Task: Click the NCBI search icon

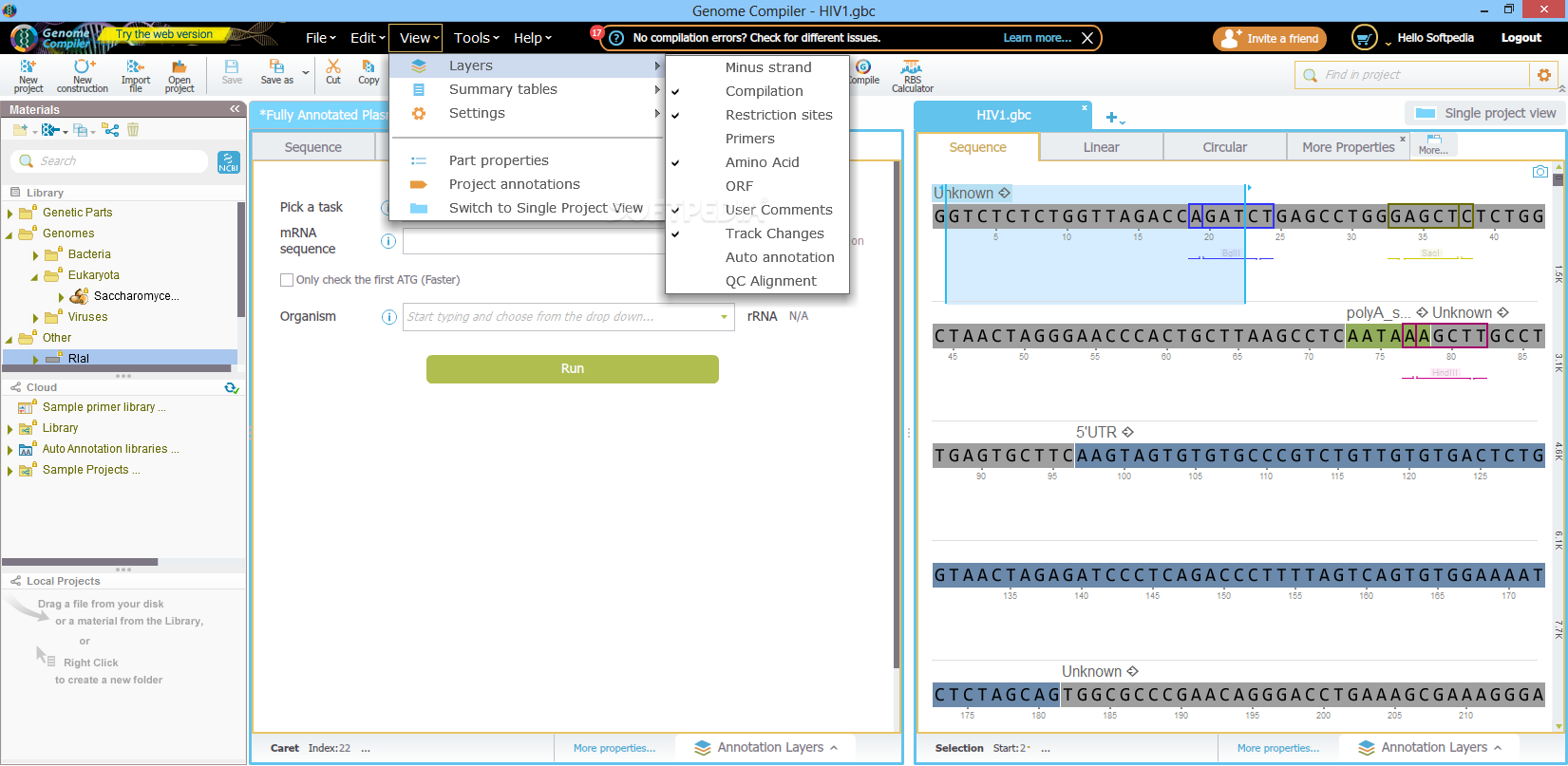Action: [228, 162]
